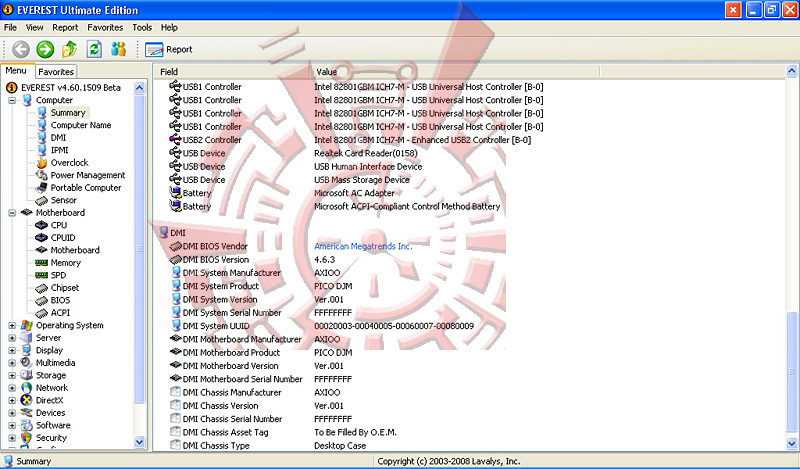Click the details pane scrollbar thumb

[792, 372]
